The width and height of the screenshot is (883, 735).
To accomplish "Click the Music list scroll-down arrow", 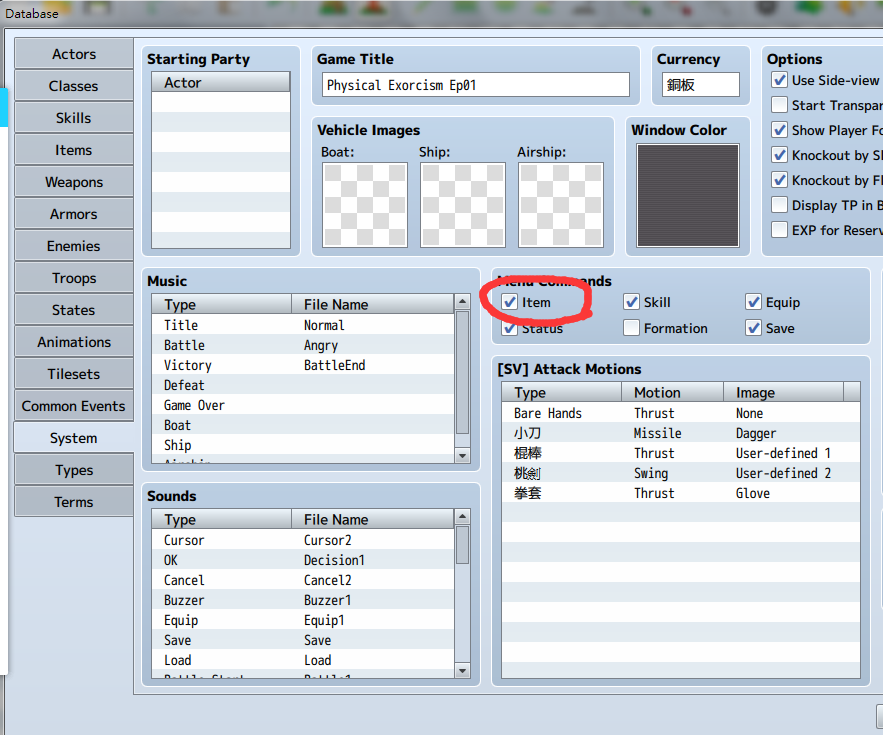I will pyautogui.click(x=462, y=456).
